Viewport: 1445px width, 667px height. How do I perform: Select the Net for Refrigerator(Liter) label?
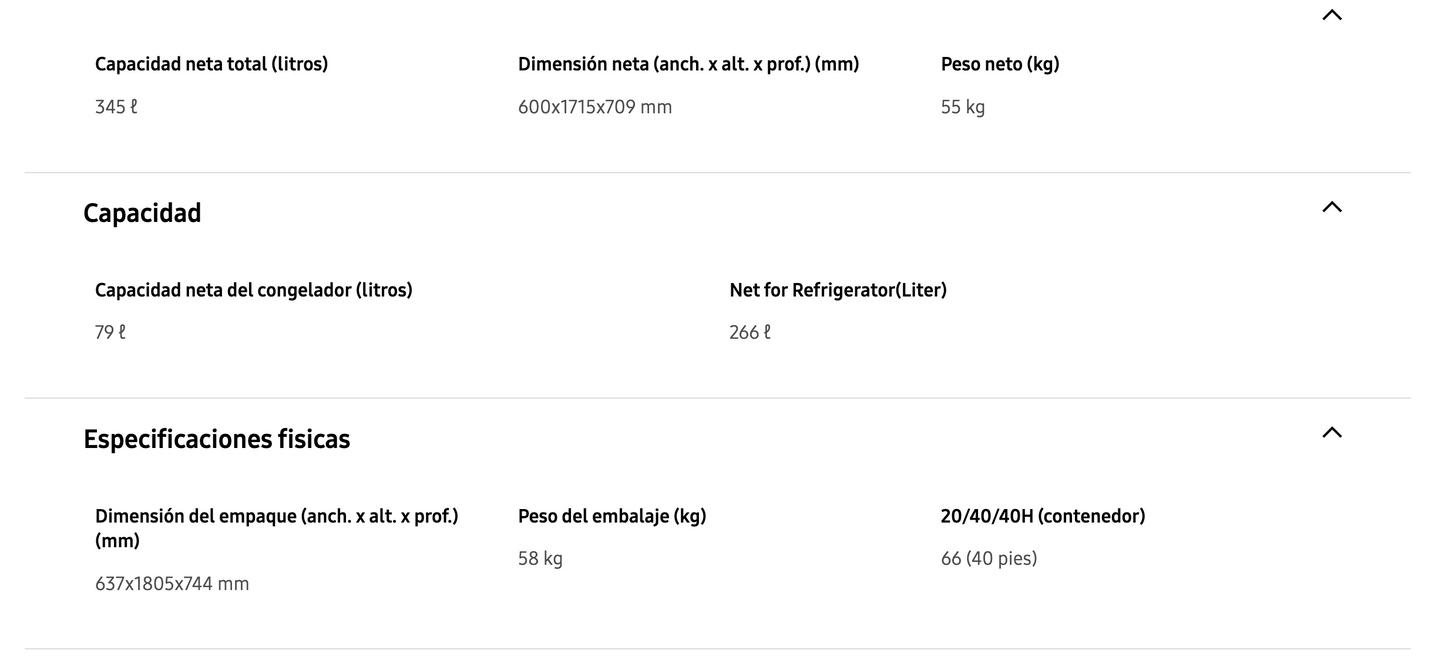(x=837, y=290)
